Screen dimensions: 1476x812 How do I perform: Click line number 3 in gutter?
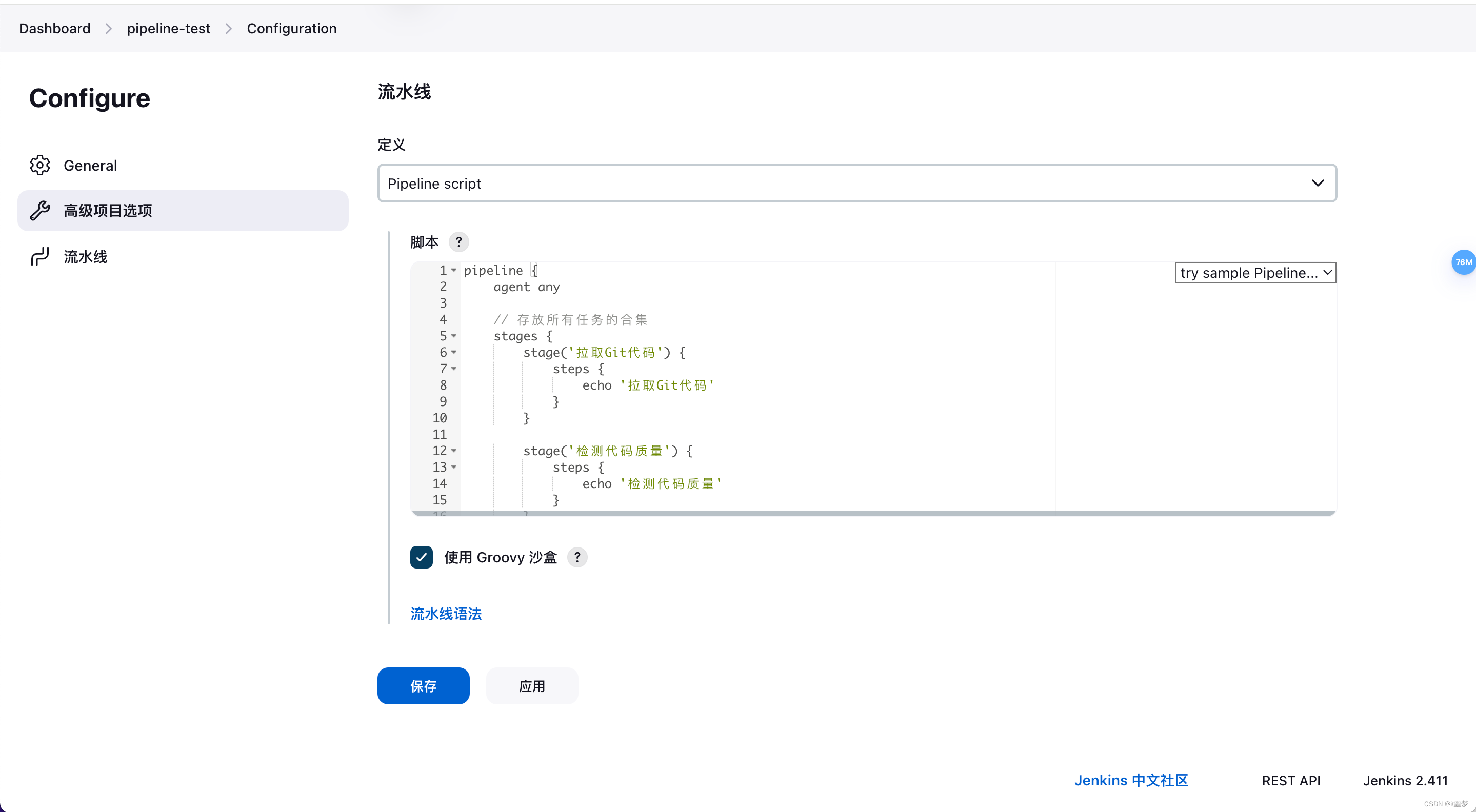(443, 303)
